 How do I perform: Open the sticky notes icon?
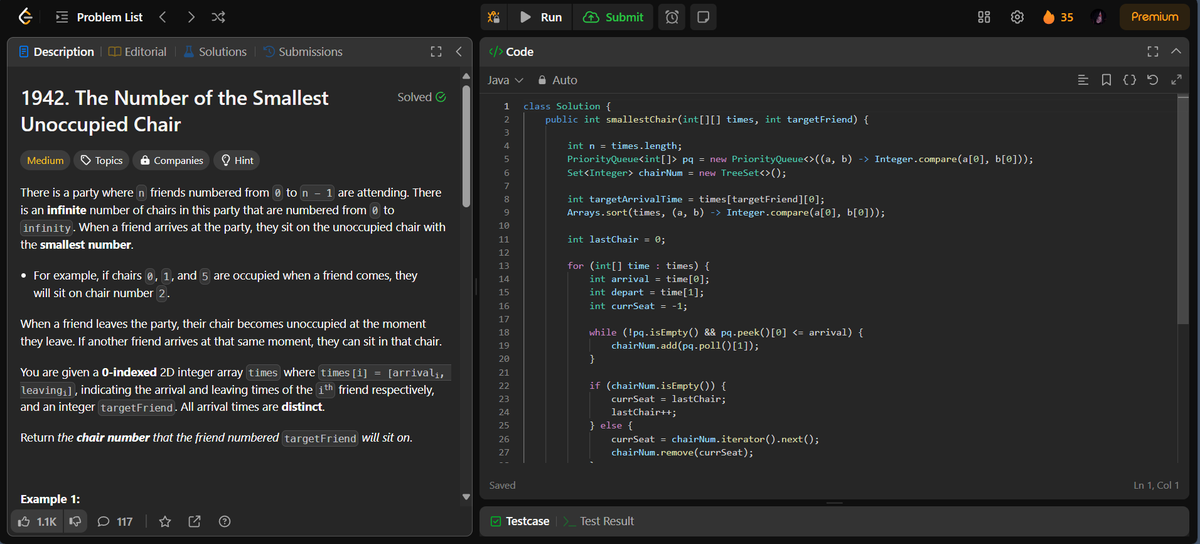tap(703, 17)
